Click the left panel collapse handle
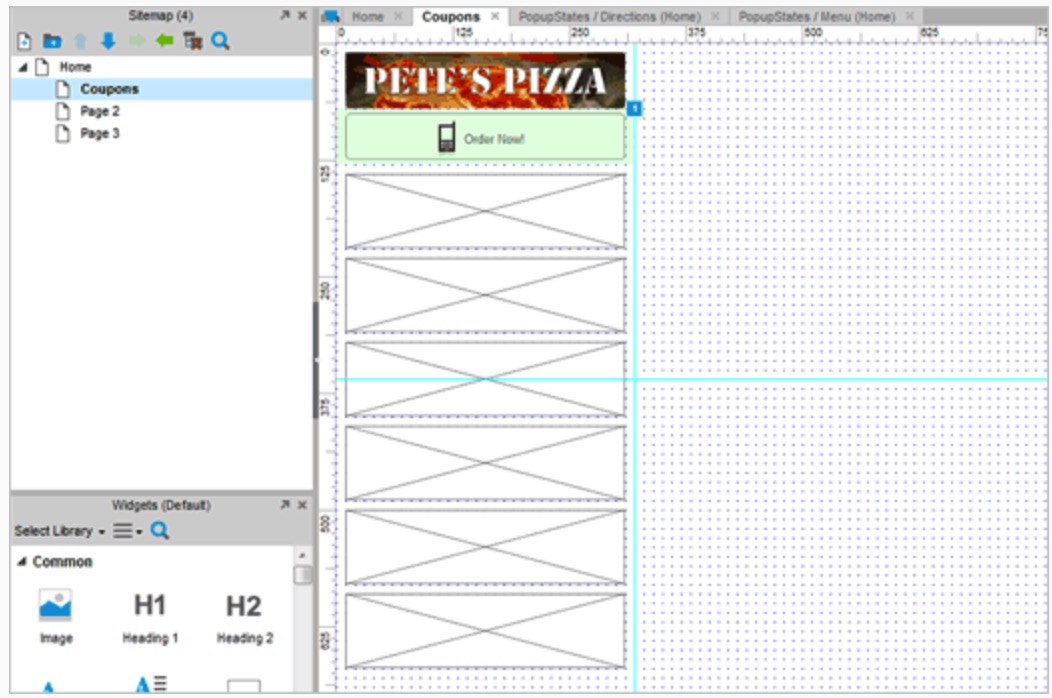Screen dimensions: 1052x698 pyautogui.click(x=315, y=360)
